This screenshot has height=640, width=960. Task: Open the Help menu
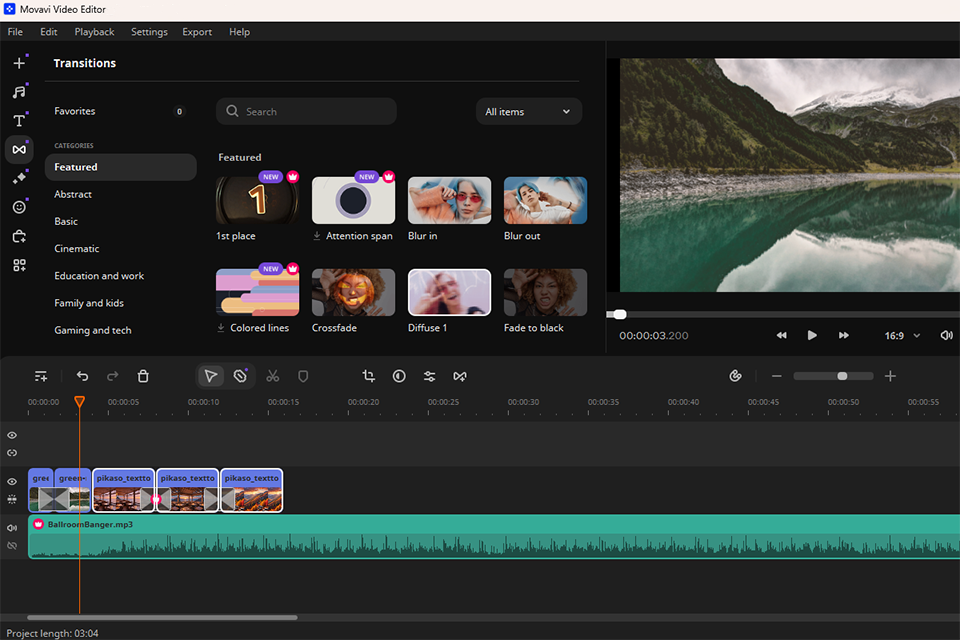[239, 32]
